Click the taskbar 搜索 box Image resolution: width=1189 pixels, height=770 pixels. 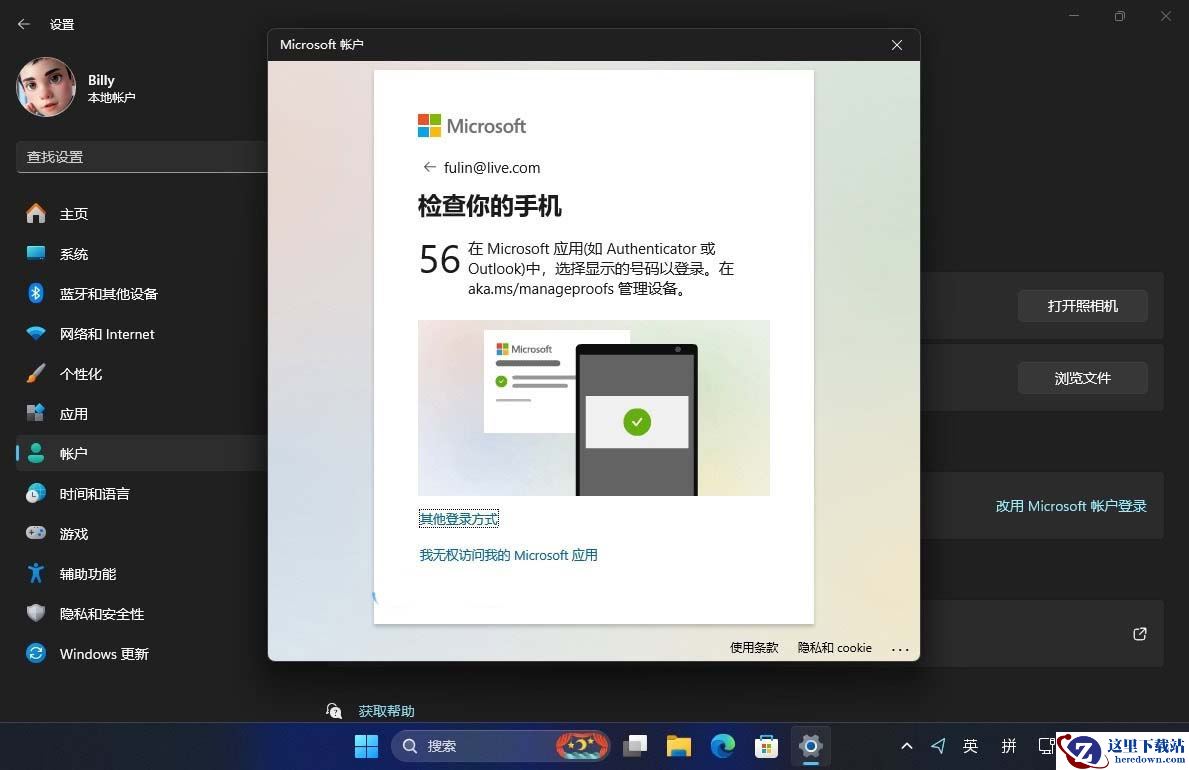501,746
